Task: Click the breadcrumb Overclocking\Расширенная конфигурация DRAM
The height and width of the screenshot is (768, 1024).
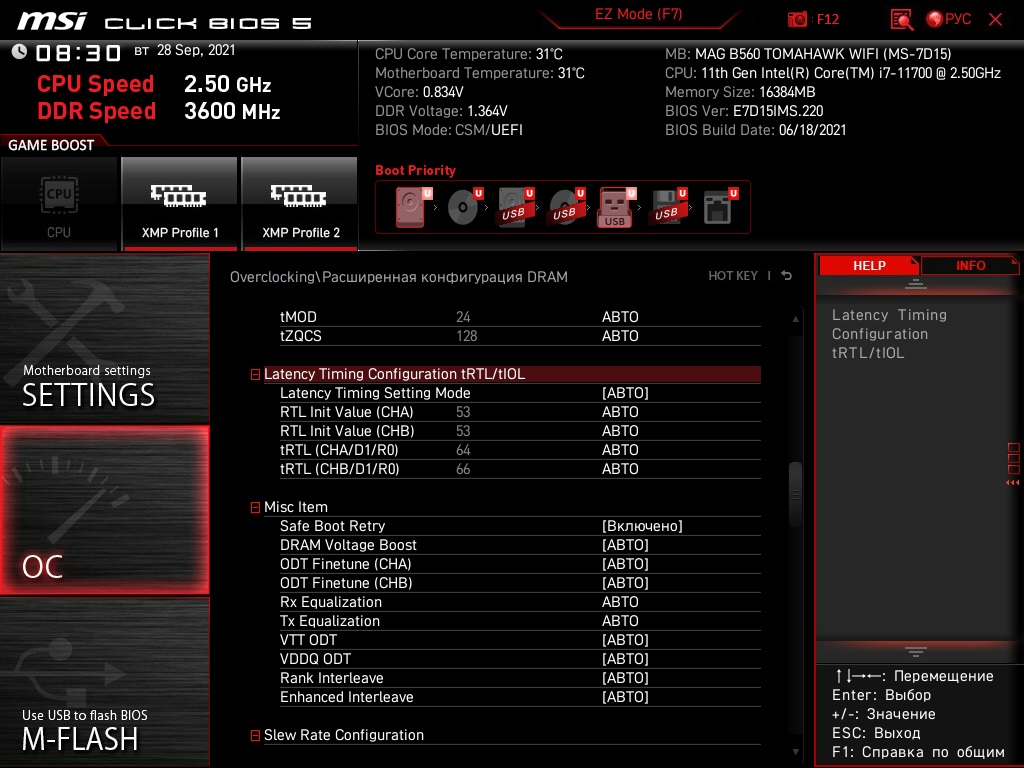Action: pos(398,277)
